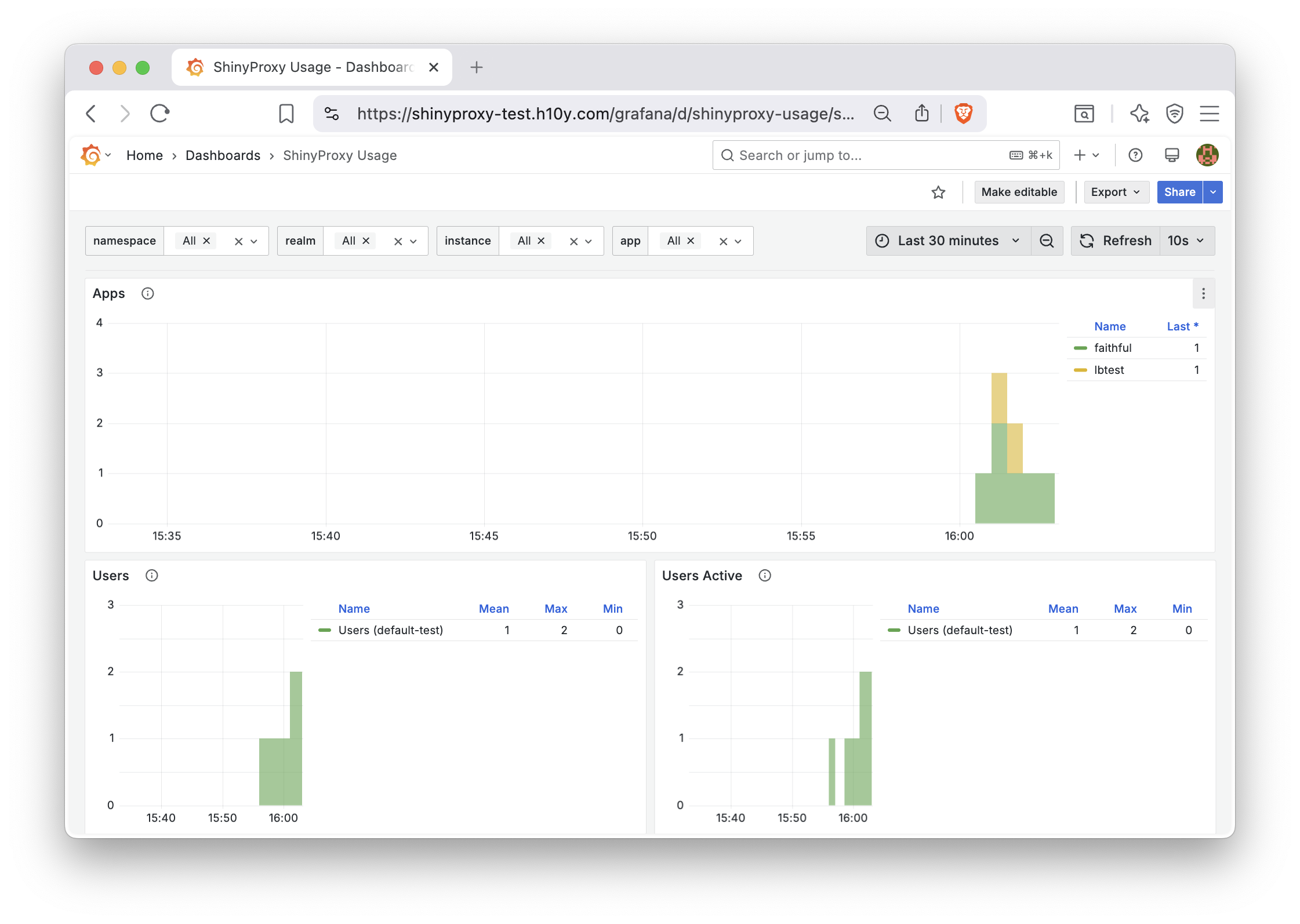
Task: Navigate to Dashboards via the breadcrumb
Action: point(223,155)
